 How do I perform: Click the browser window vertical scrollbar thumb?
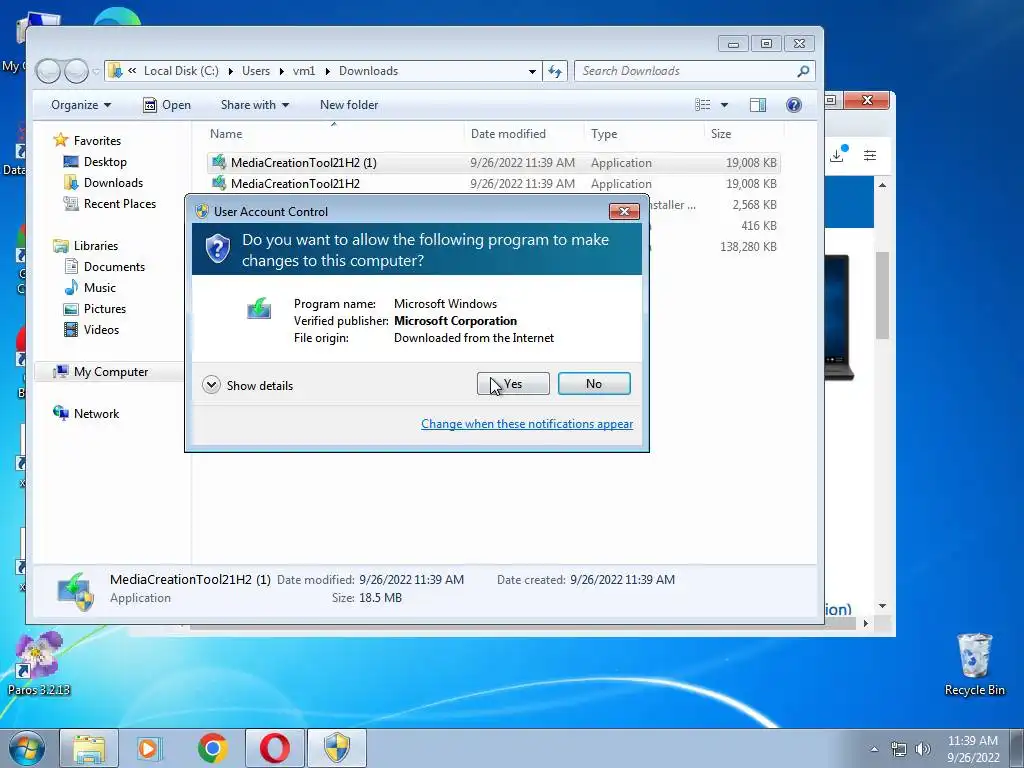[882, 295]
